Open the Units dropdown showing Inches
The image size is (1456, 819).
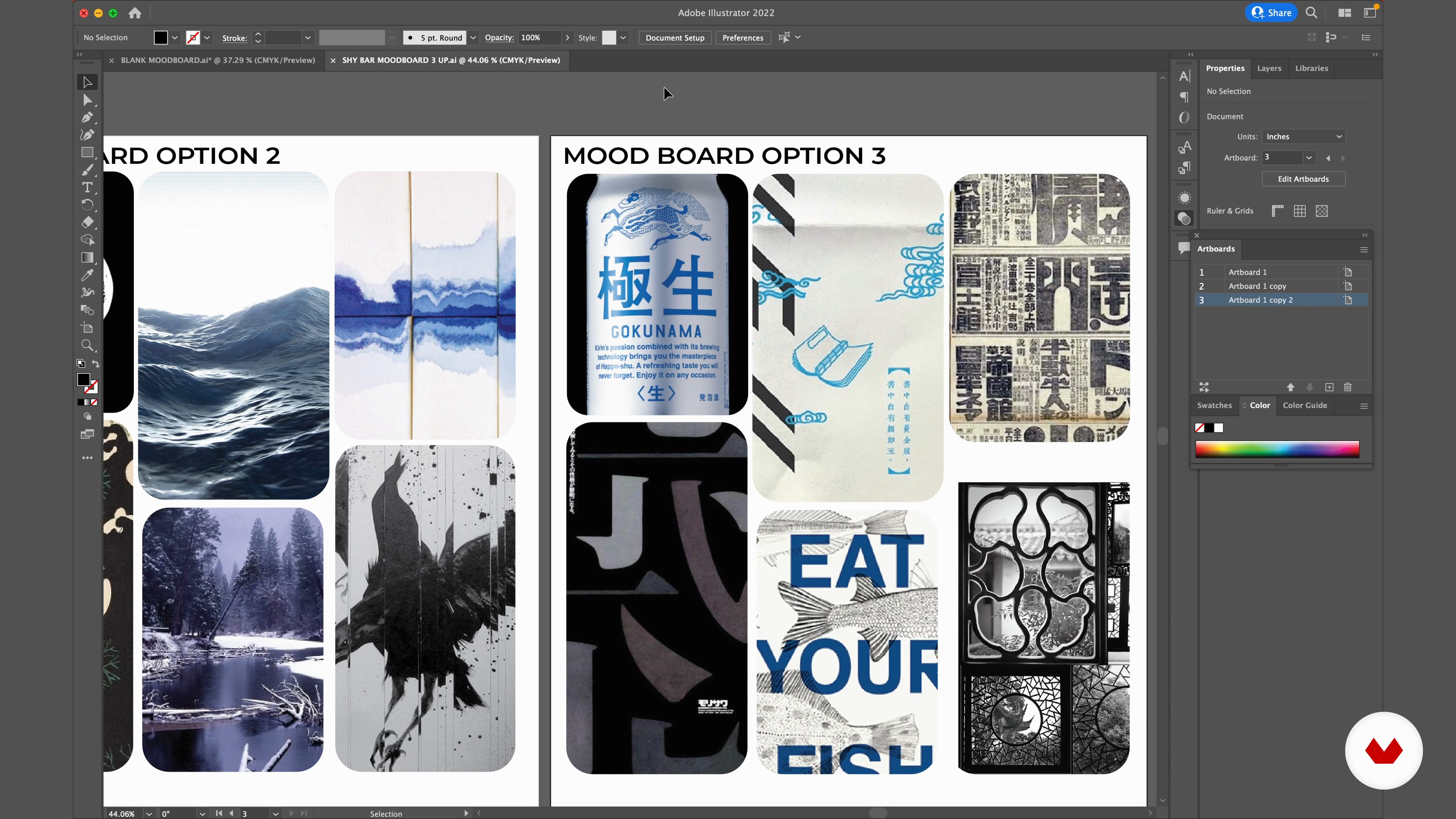pyautogui.click(x=1304, y=137)
